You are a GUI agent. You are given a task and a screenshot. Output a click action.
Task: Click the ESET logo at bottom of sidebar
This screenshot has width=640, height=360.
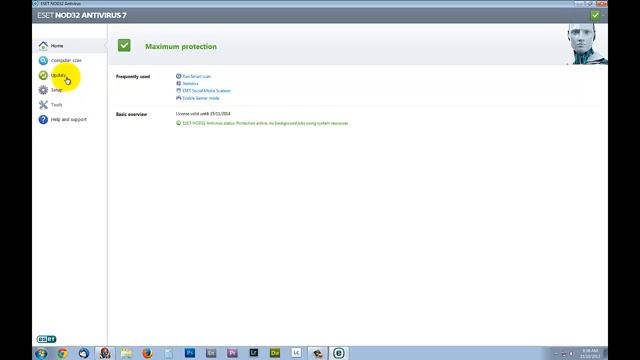tap(47, 339)
